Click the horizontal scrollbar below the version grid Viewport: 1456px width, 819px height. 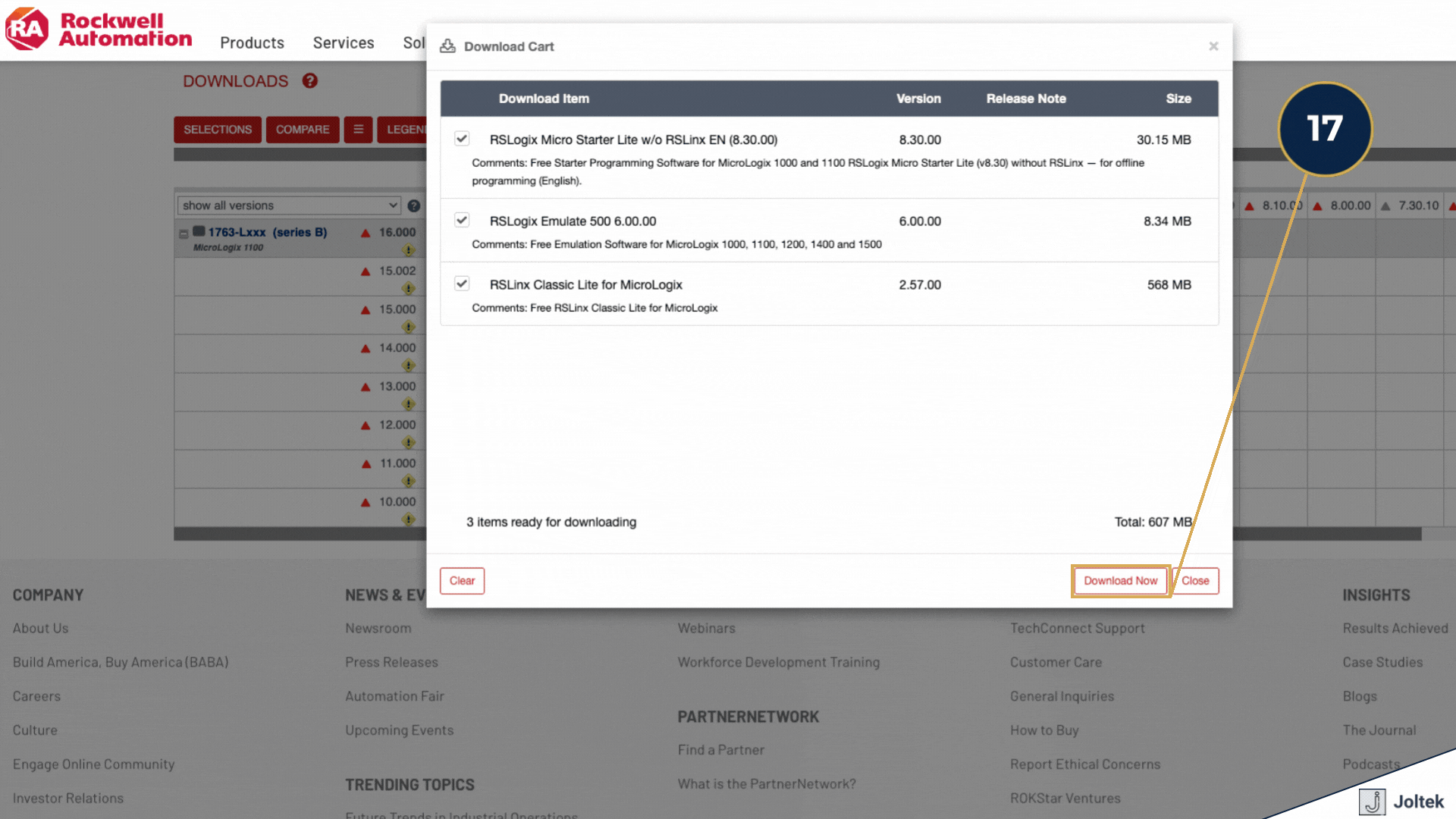pyautogui.click(x=303, y=535)
